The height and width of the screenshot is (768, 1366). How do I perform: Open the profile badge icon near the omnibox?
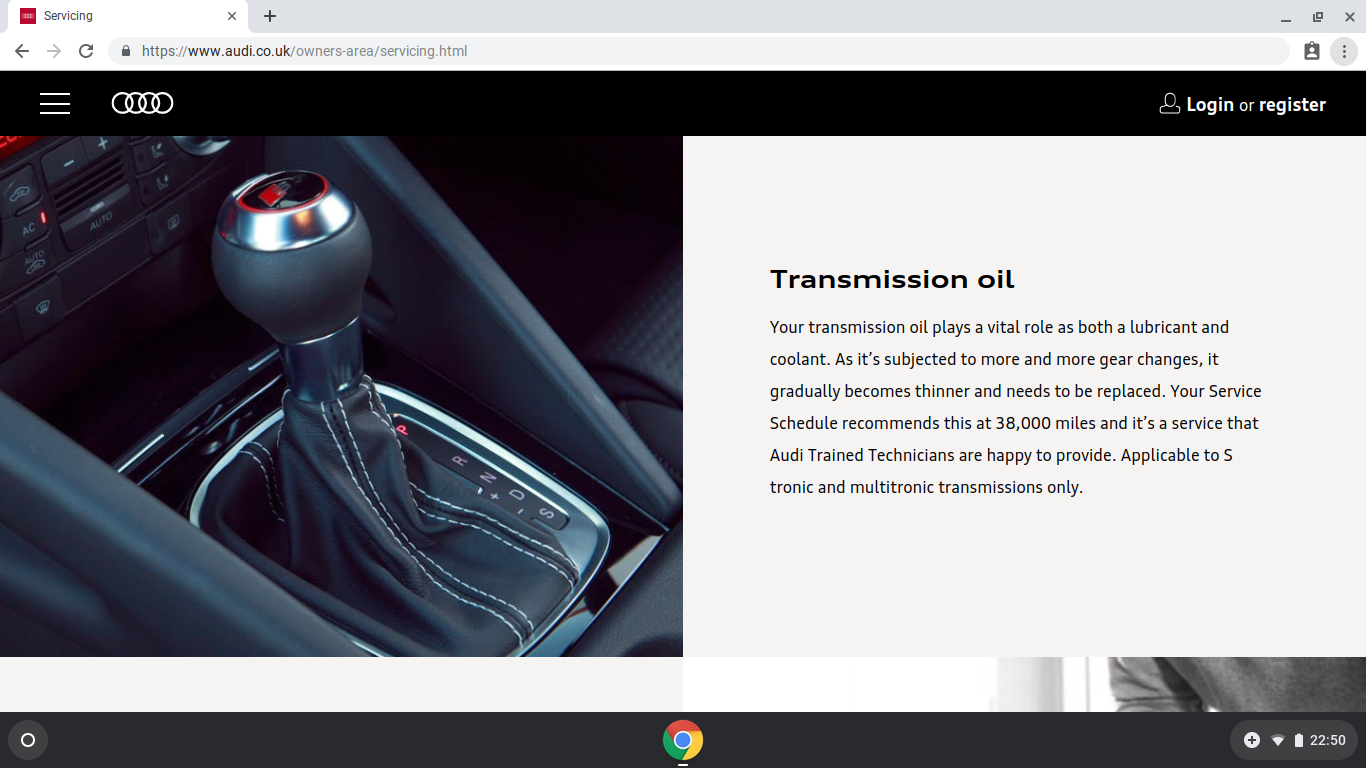pyautogui.click(x=1311, y=51)
